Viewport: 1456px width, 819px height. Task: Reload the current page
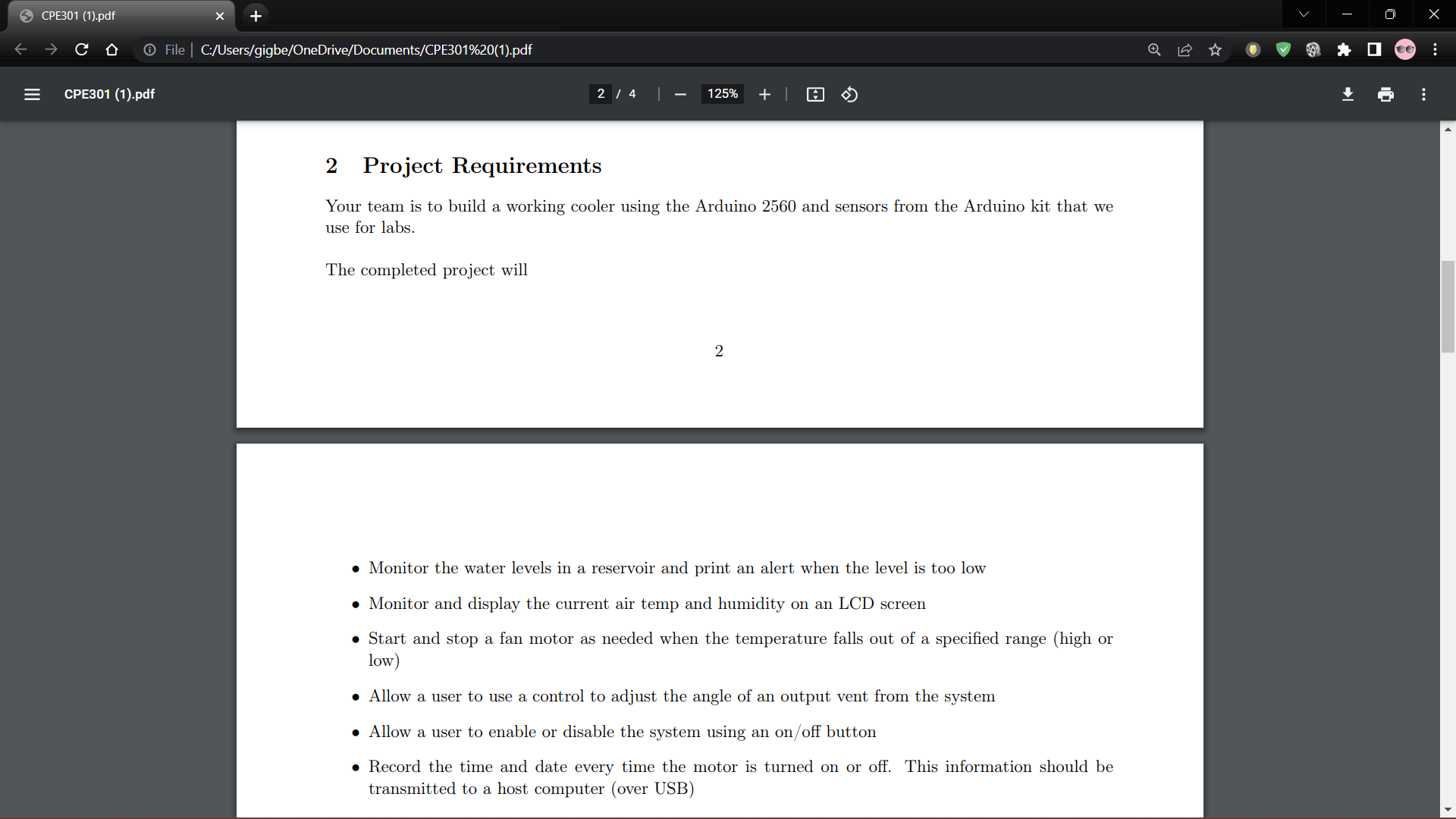pyautogui.click(x=82, y=50)
